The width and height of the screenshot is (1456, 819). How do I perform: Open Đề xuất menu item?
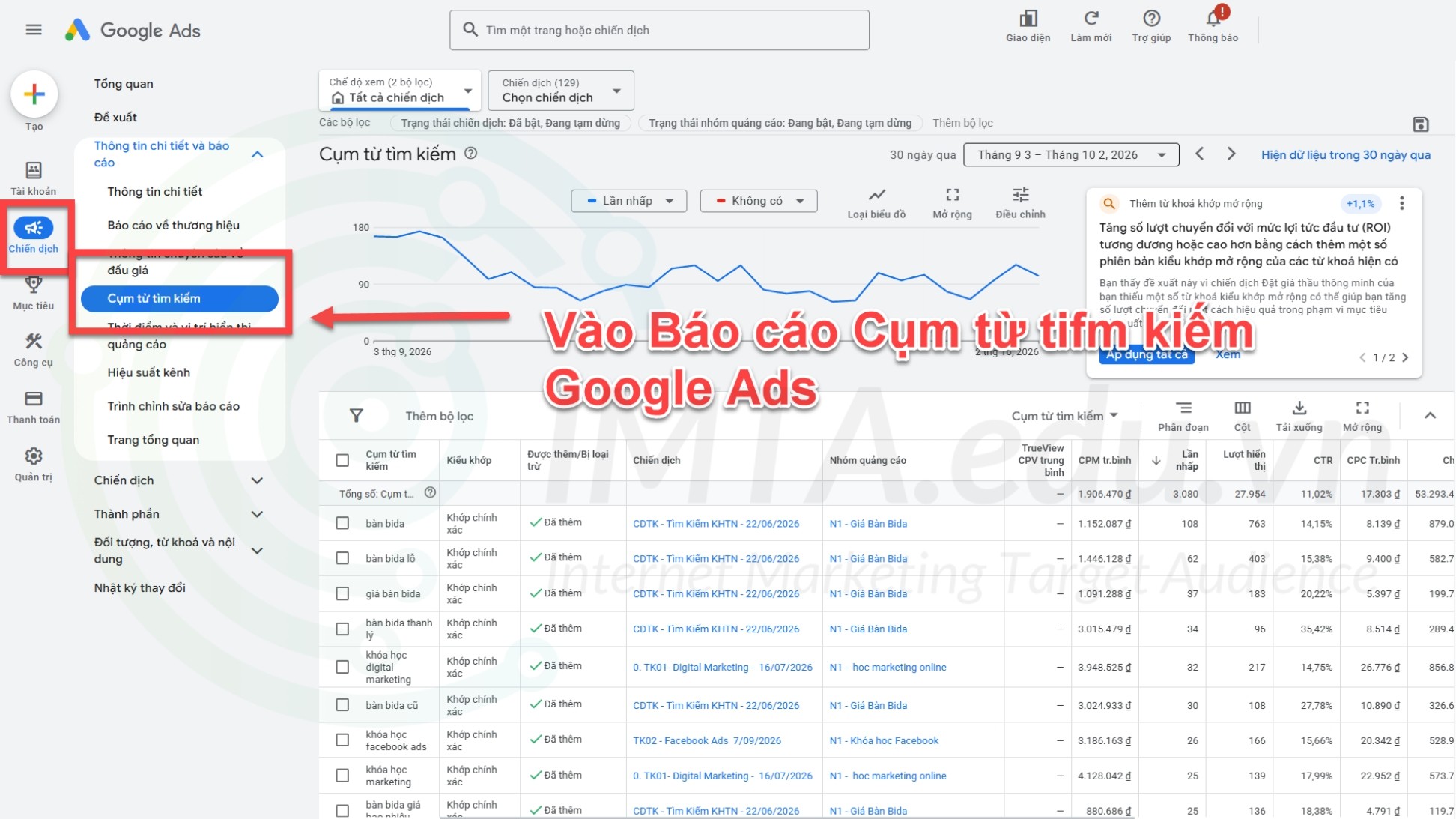[115, 118]
